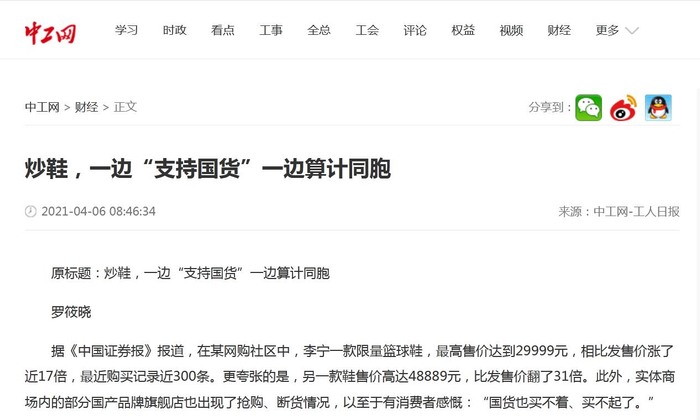The width and height of the screenshot is (700, 420).
Task: Go to the 权益 section
Action: [463, 30]
